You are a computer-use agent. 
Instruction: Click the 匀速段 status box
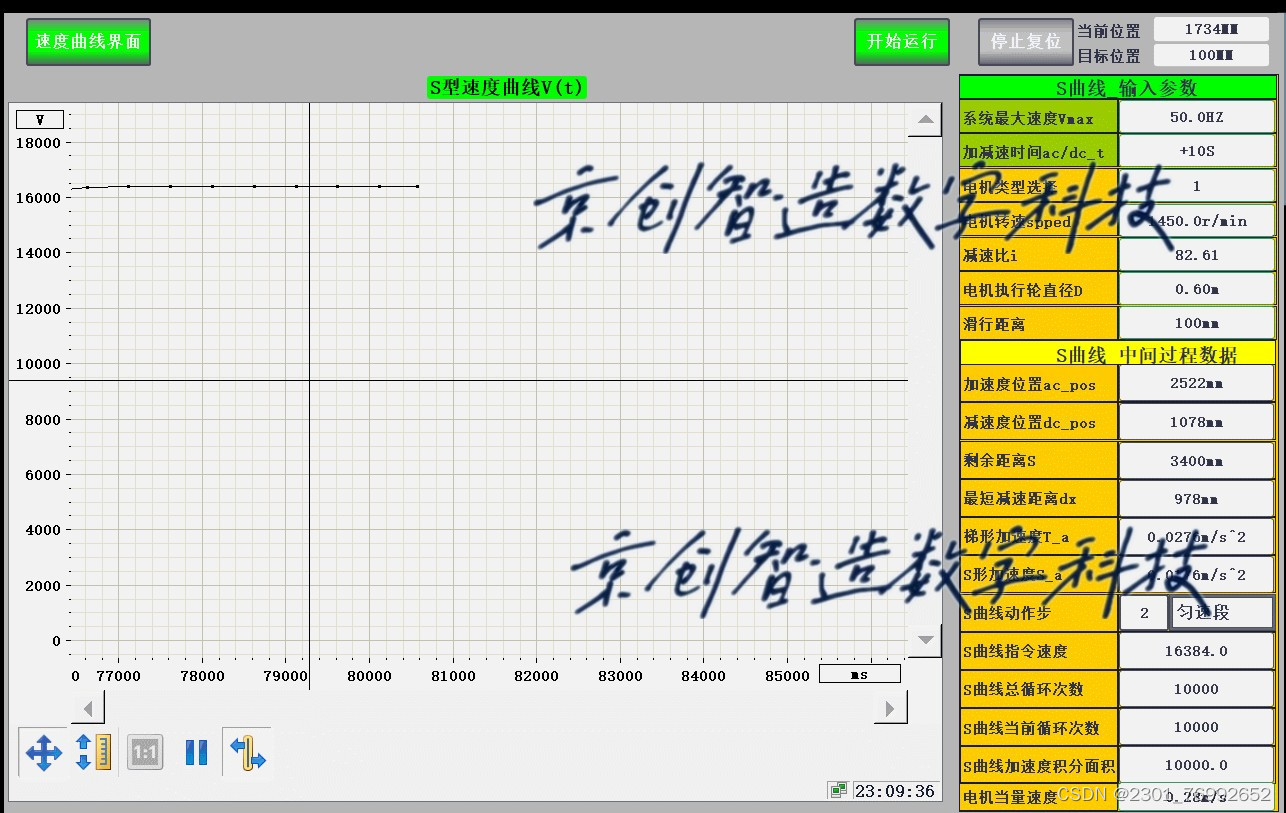(1222, 612)
